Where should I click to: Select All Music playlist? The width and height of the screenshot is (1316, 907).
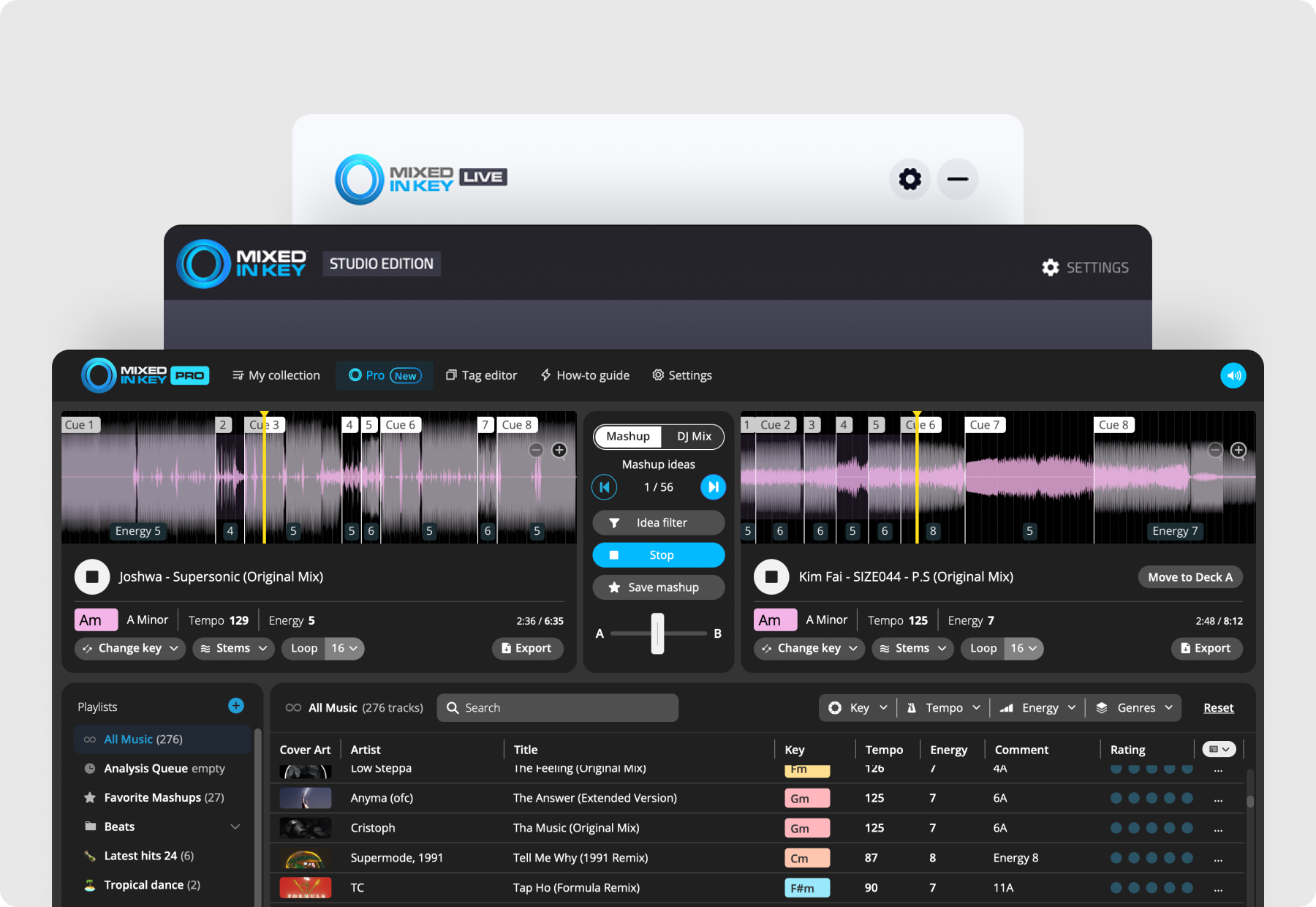pyautogui.click(x=162, y=739)
